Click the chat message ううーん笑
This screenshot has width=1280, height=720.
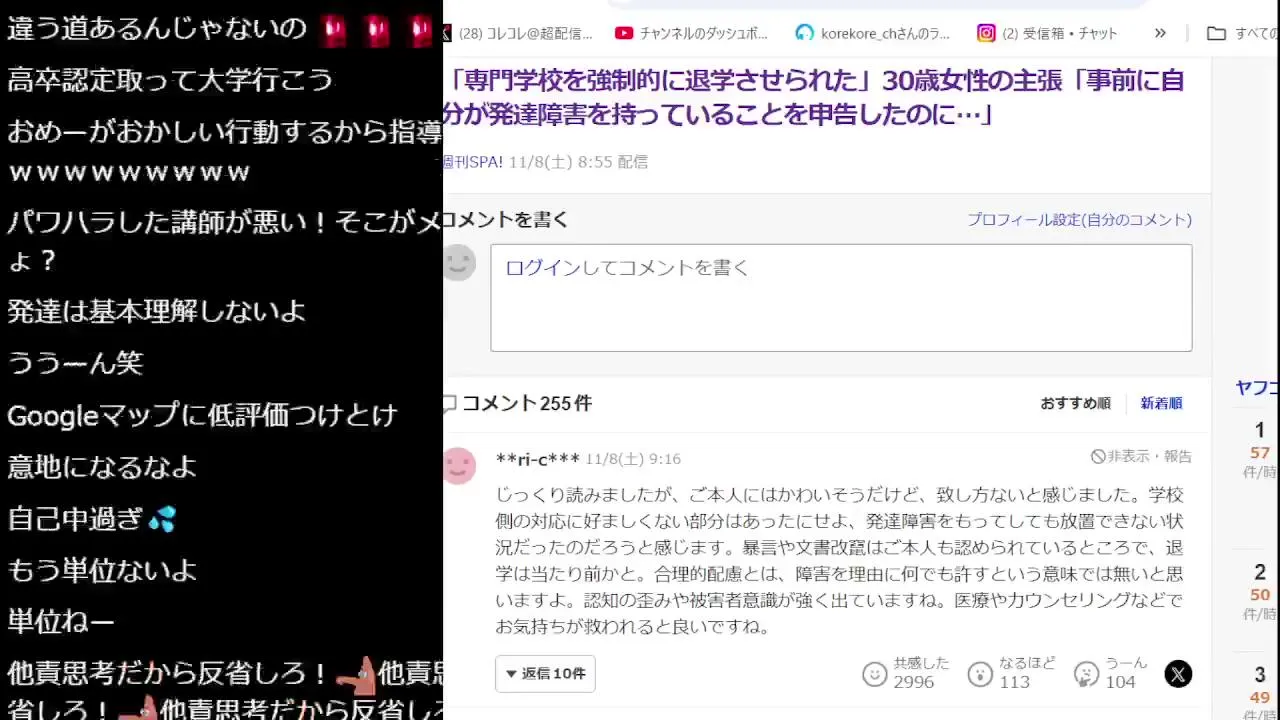pyautogui.click(x=75, y=363)
